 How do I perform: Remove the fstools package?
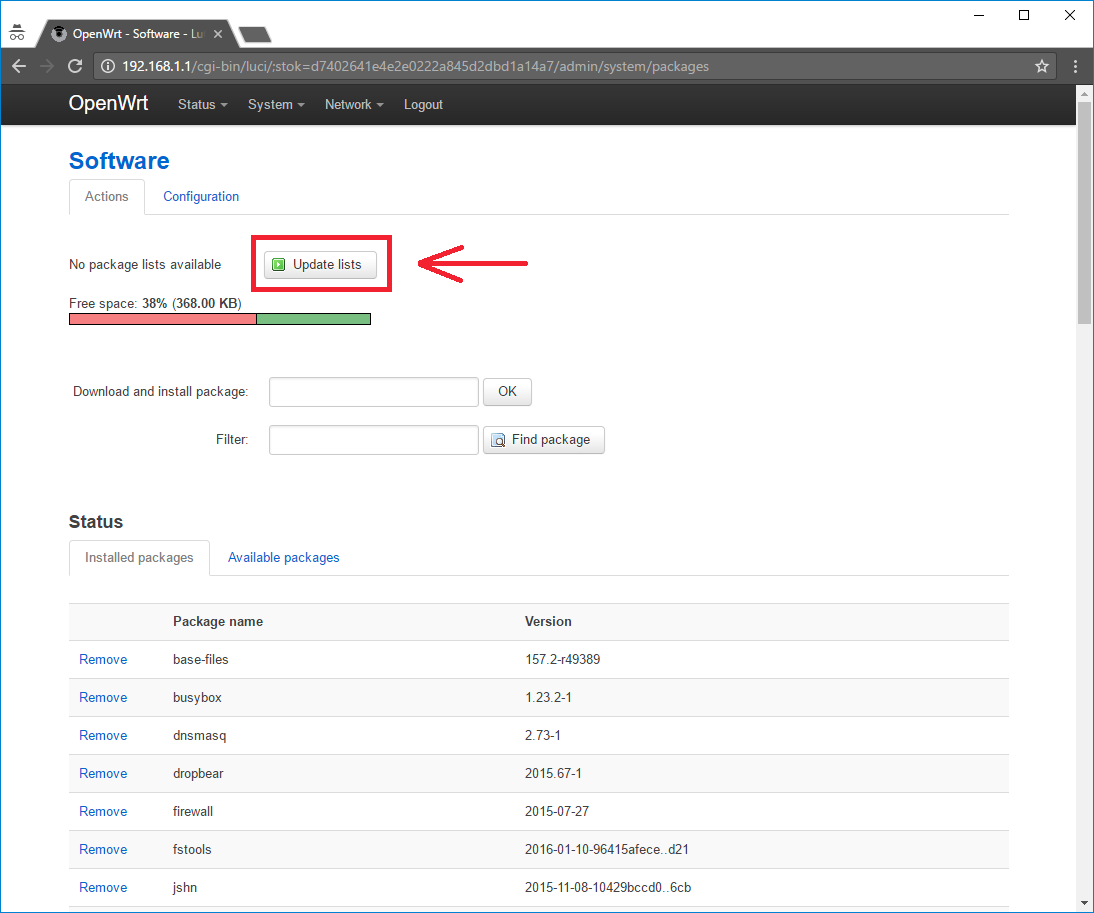(103, 850)
